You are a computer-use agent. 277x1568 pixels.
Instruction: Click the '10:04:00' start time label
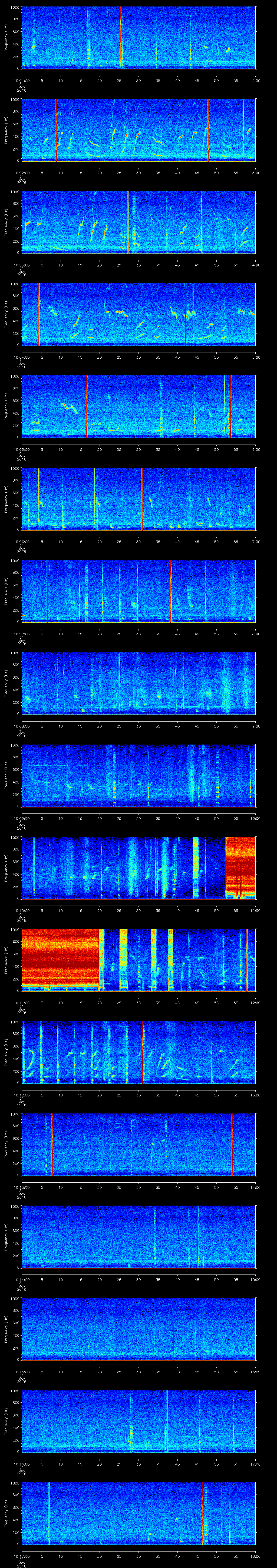[22, 357]
